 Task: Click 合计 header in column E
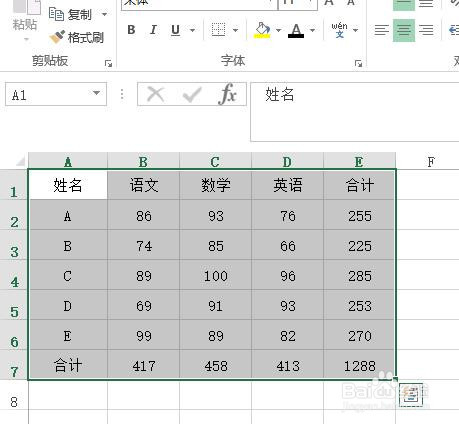point(359,185)
